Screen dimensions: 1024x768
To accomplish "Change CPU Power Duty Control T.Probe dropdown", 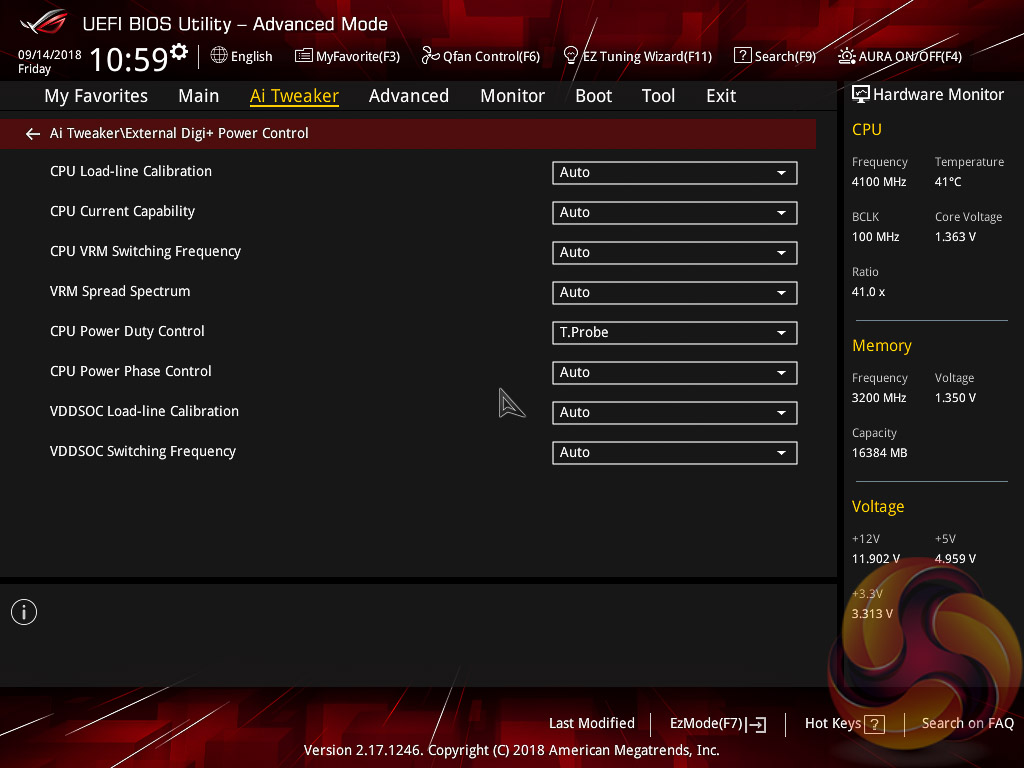I will pos(675,332).
